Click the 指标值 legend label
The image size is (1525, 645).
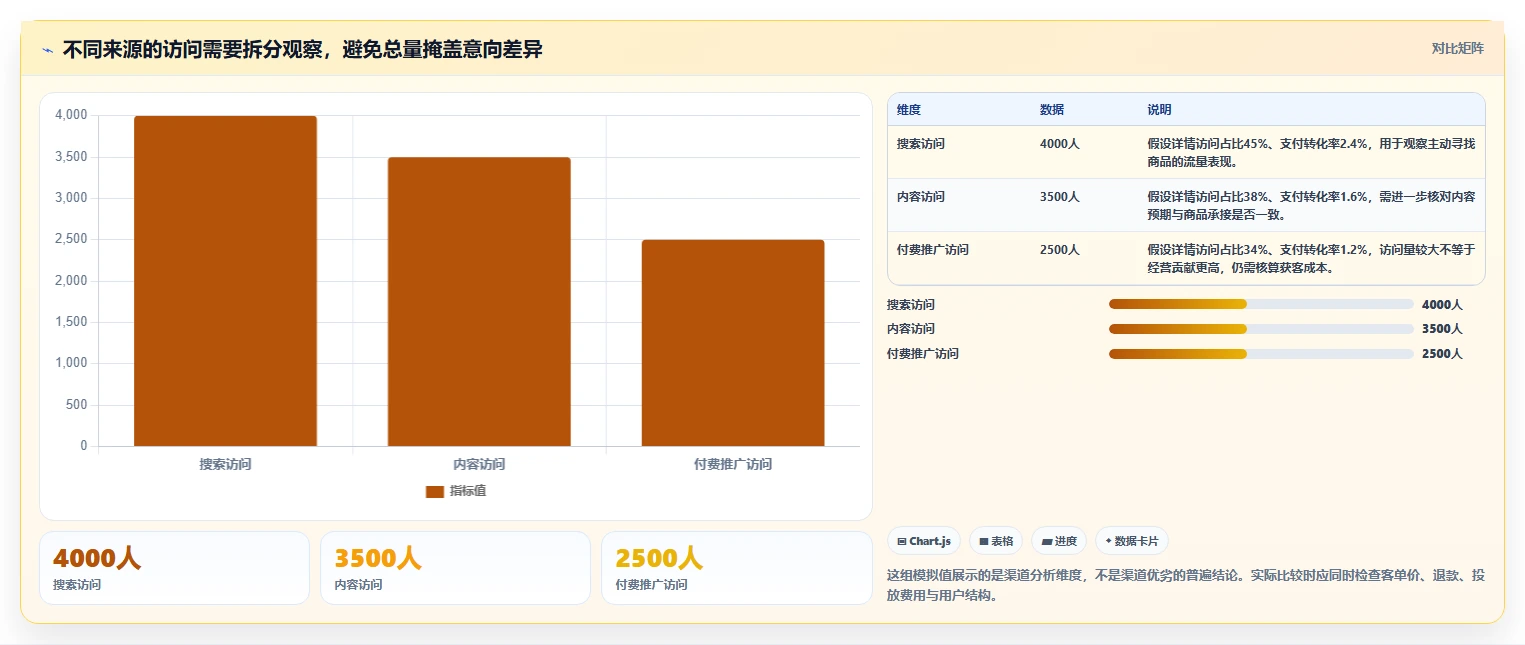coord(467,491)
